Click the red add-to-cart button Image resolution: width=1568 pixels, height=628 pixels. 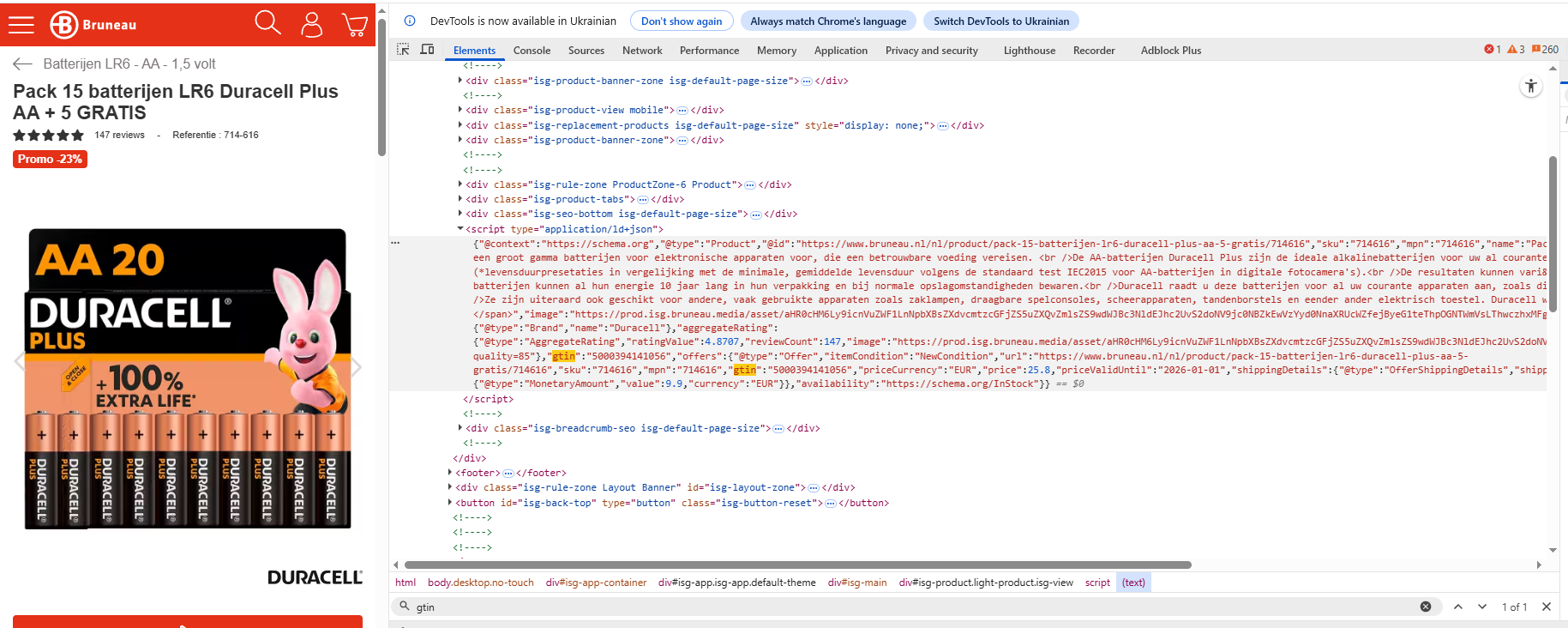188,621
